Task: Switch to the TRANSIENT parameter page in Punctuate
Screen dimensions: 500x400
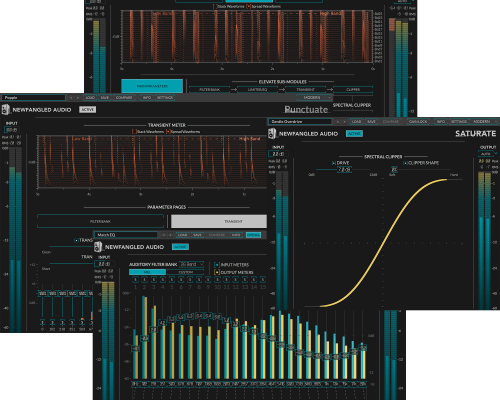Action: click(x=219, y=221)
